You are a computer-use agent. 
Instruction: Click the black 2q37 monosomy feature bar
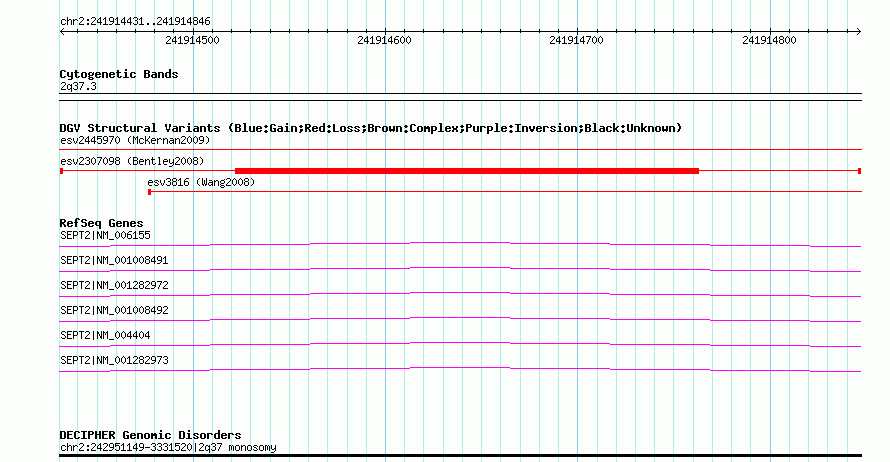[460, 455]
